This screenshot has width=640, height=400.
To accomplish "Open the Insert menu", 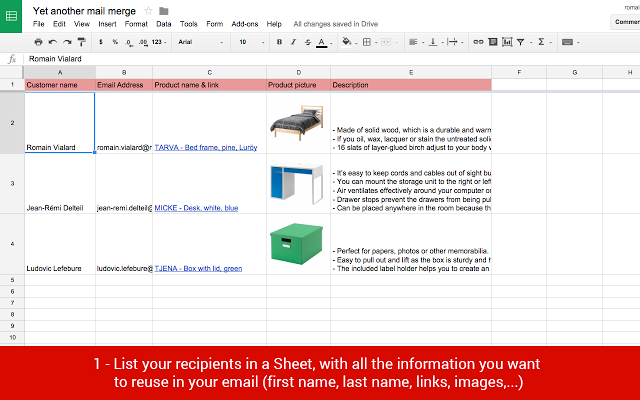I will point(107,24).
